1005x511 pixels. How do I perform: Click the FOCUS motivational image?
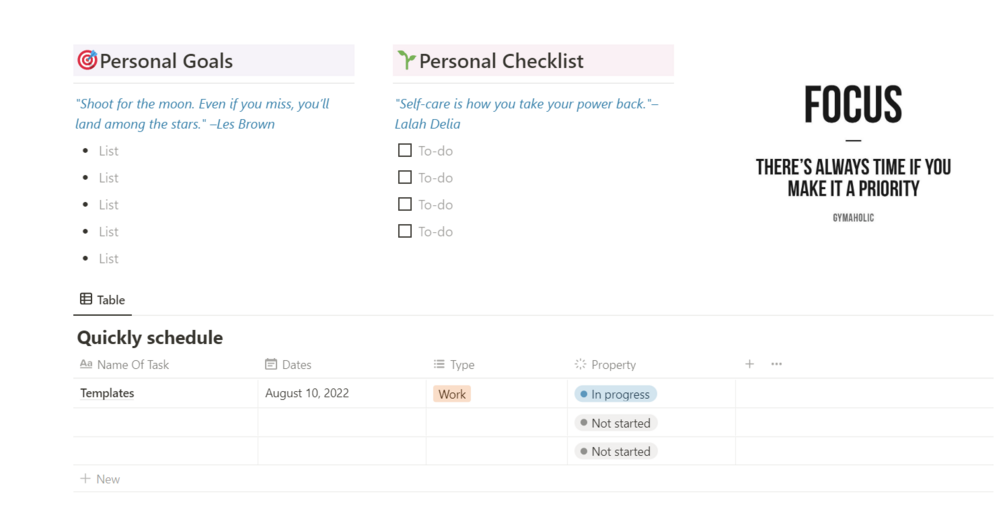pyautogui.click(x=853, y=150)
